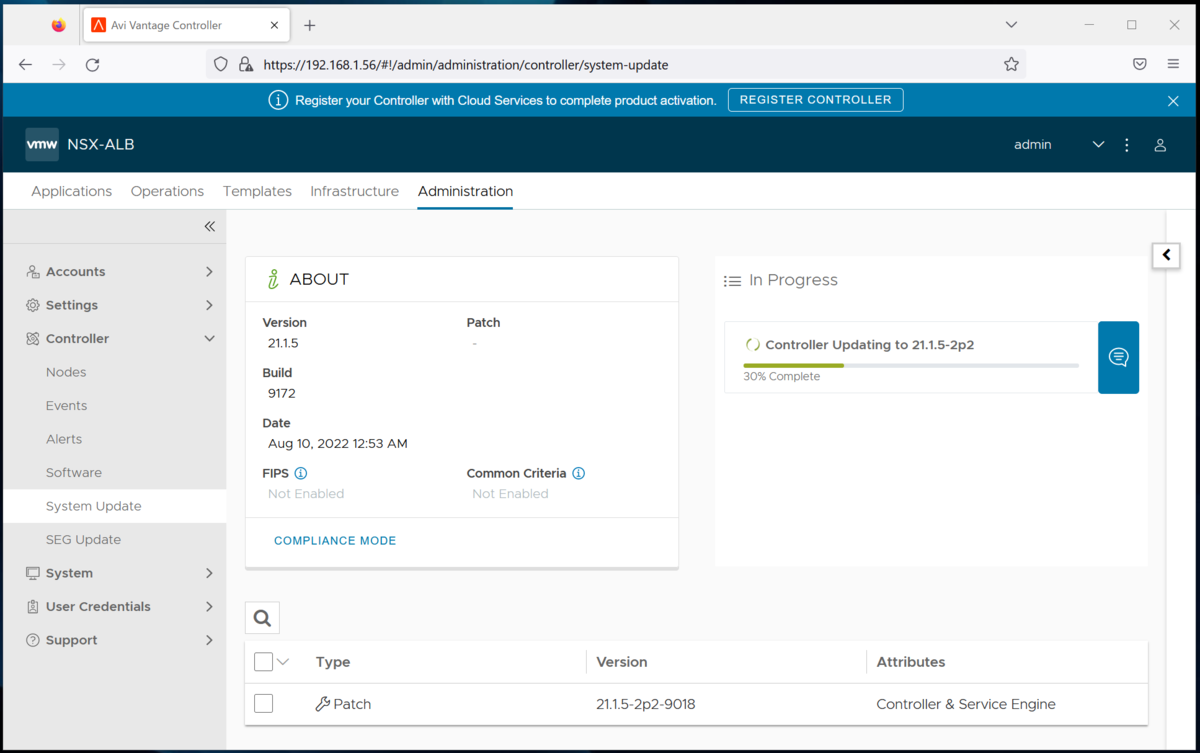Reload the page
Screen dimensions: 1200x753
pyautogui.click(x=92, y=64)
